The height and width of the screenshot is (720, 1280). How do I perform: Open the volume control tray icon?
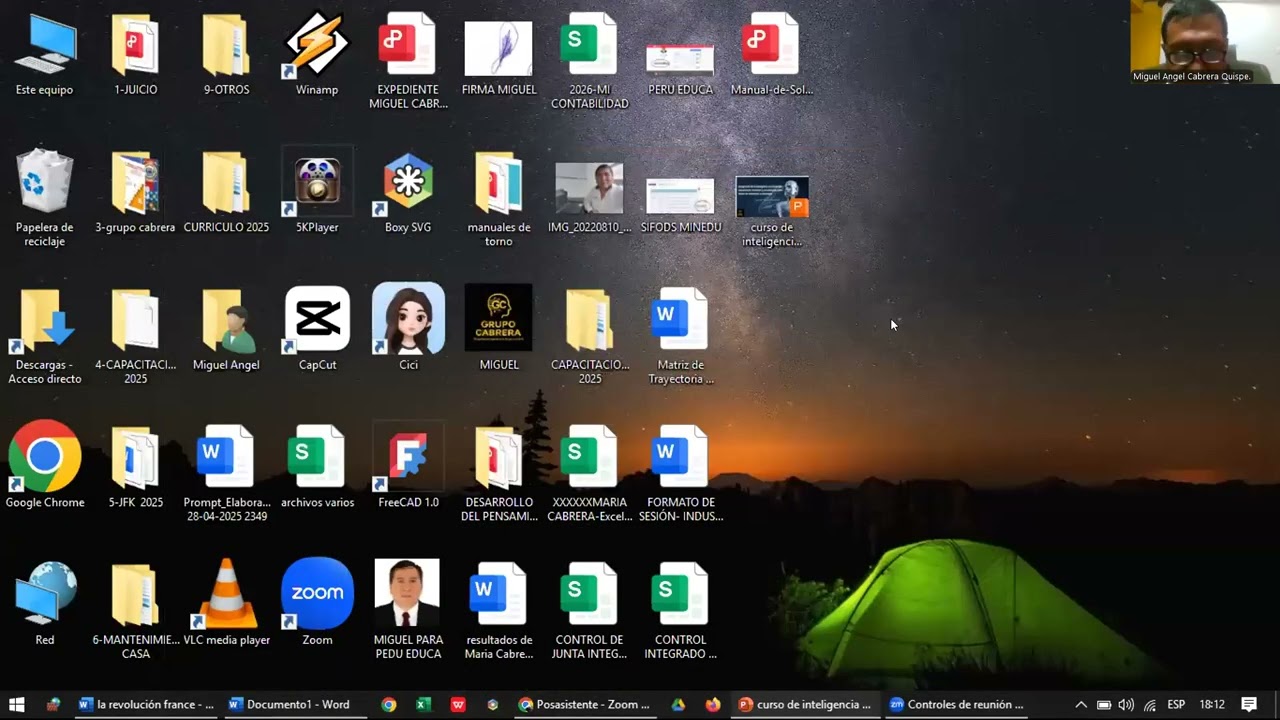(x=1126, y=704)
